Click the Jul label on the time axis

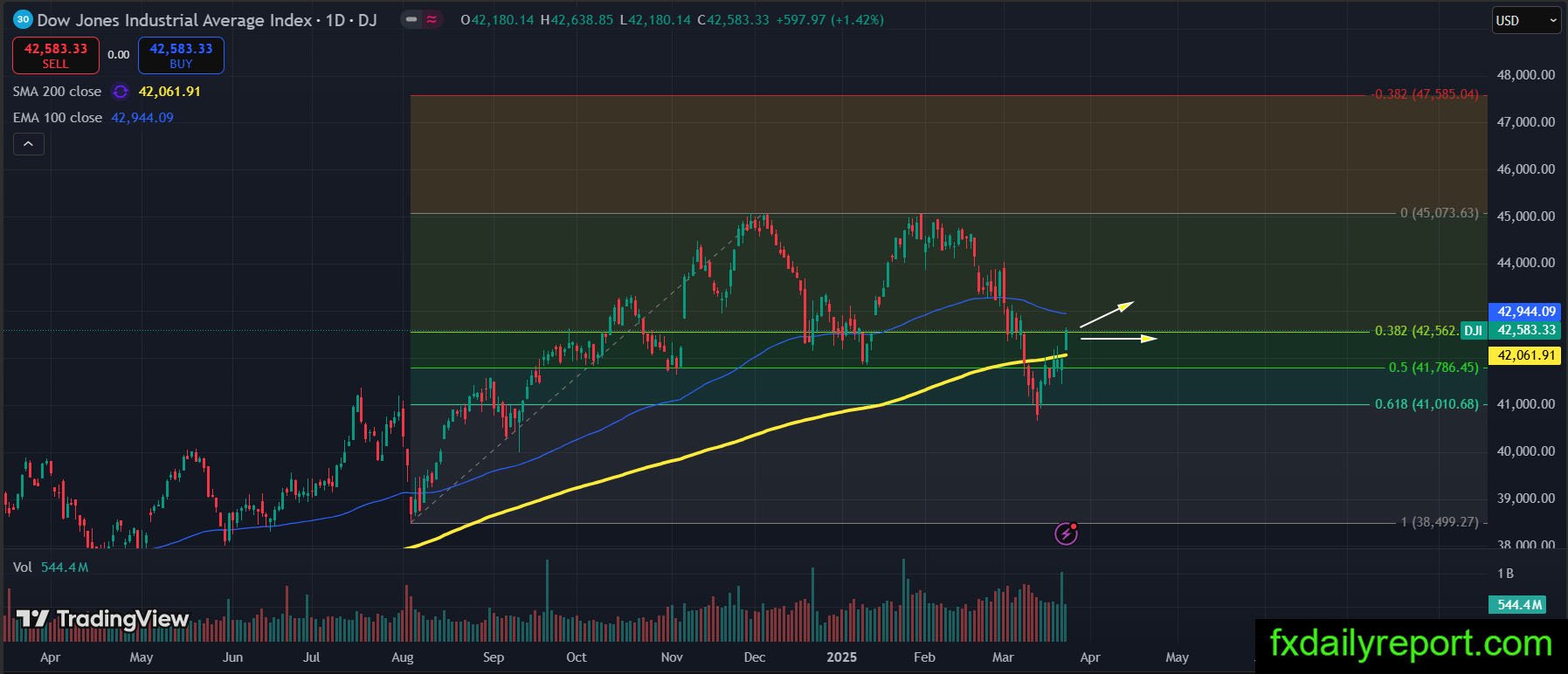[x=311, y=657]
